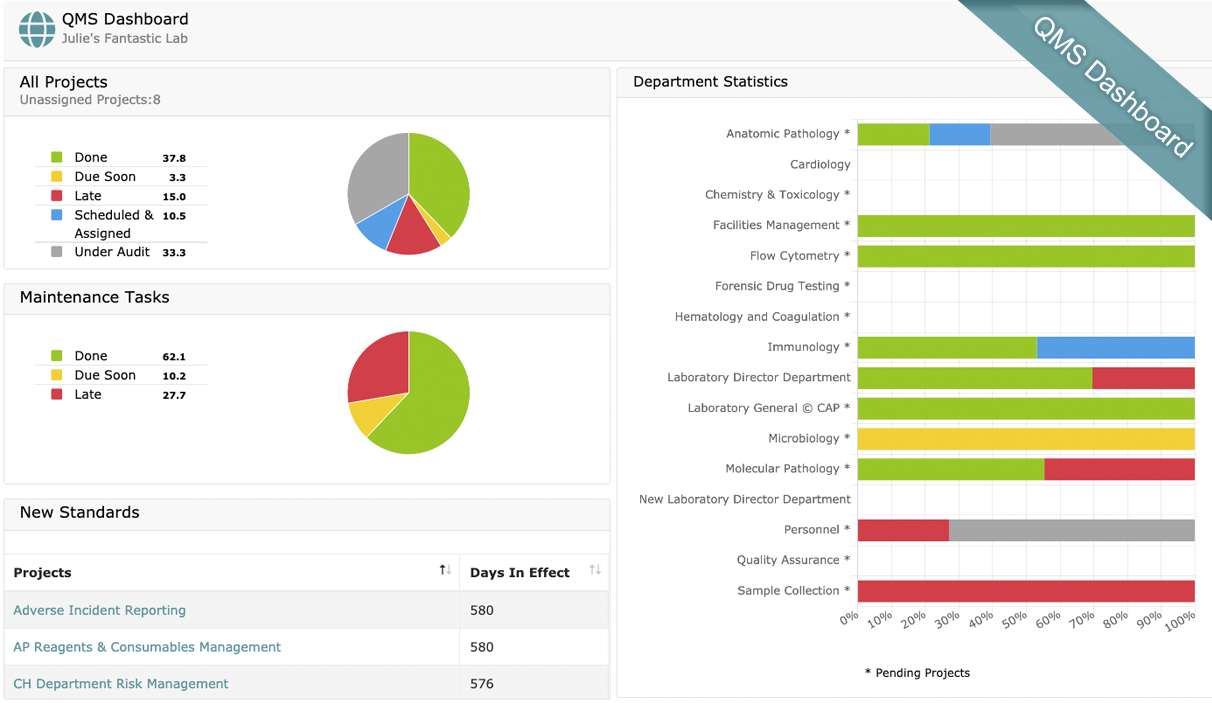The width and height of the screenshot is (1212, 703).
Task: Sort the Days In Effect column arrows
Action: pyautogui.click(x=595, y=570)
